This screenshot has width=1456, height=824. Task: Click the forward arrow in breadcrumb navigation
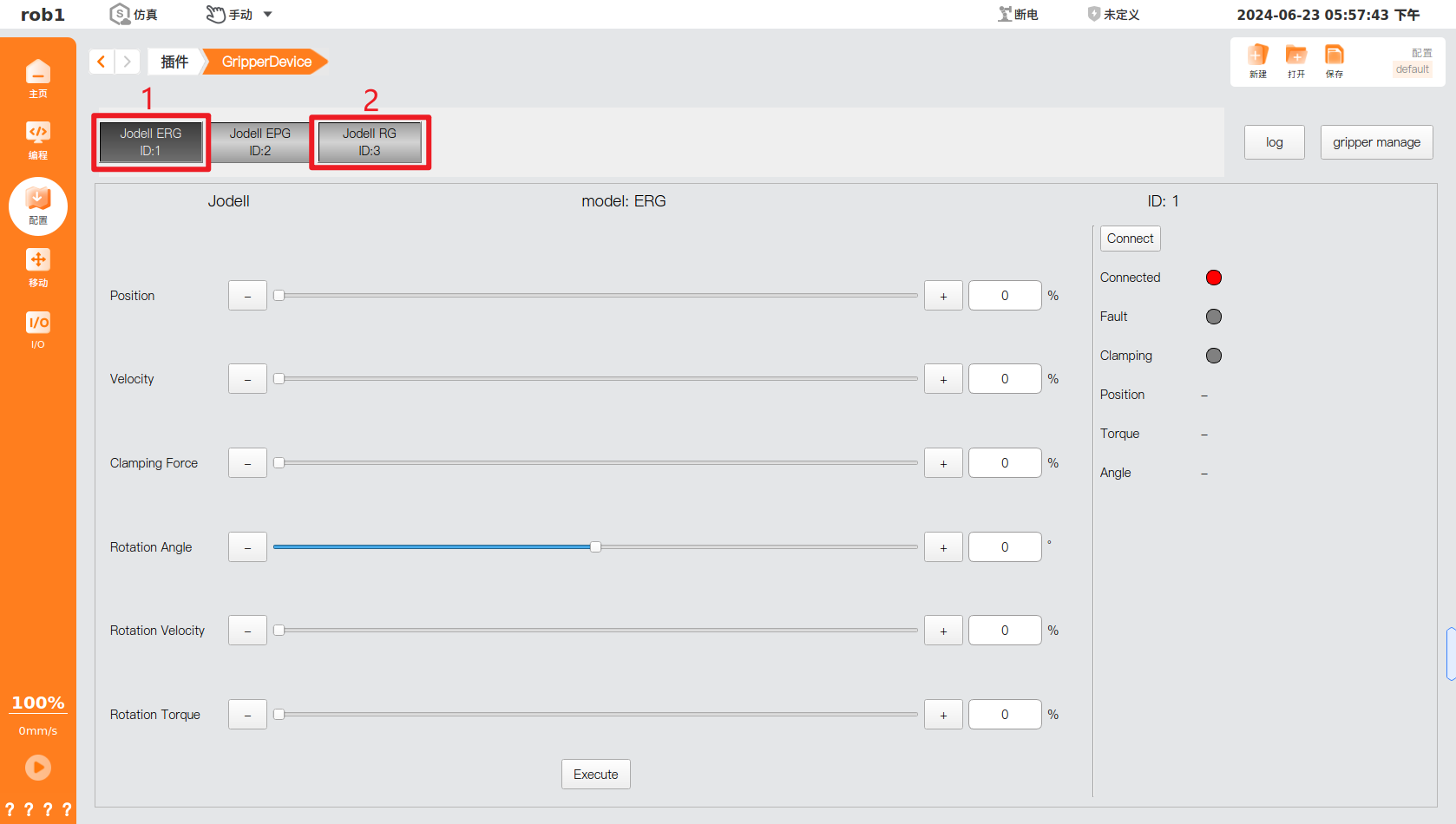pos(127,61)
